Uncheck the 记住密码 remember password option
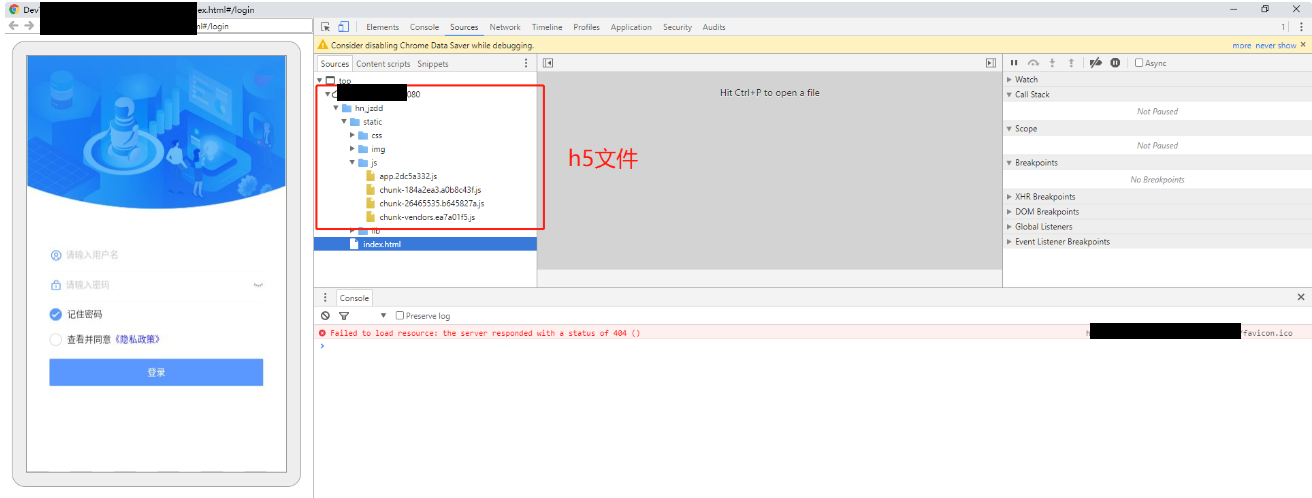Screen dimensions: 1312x498 tap(56, 314)
